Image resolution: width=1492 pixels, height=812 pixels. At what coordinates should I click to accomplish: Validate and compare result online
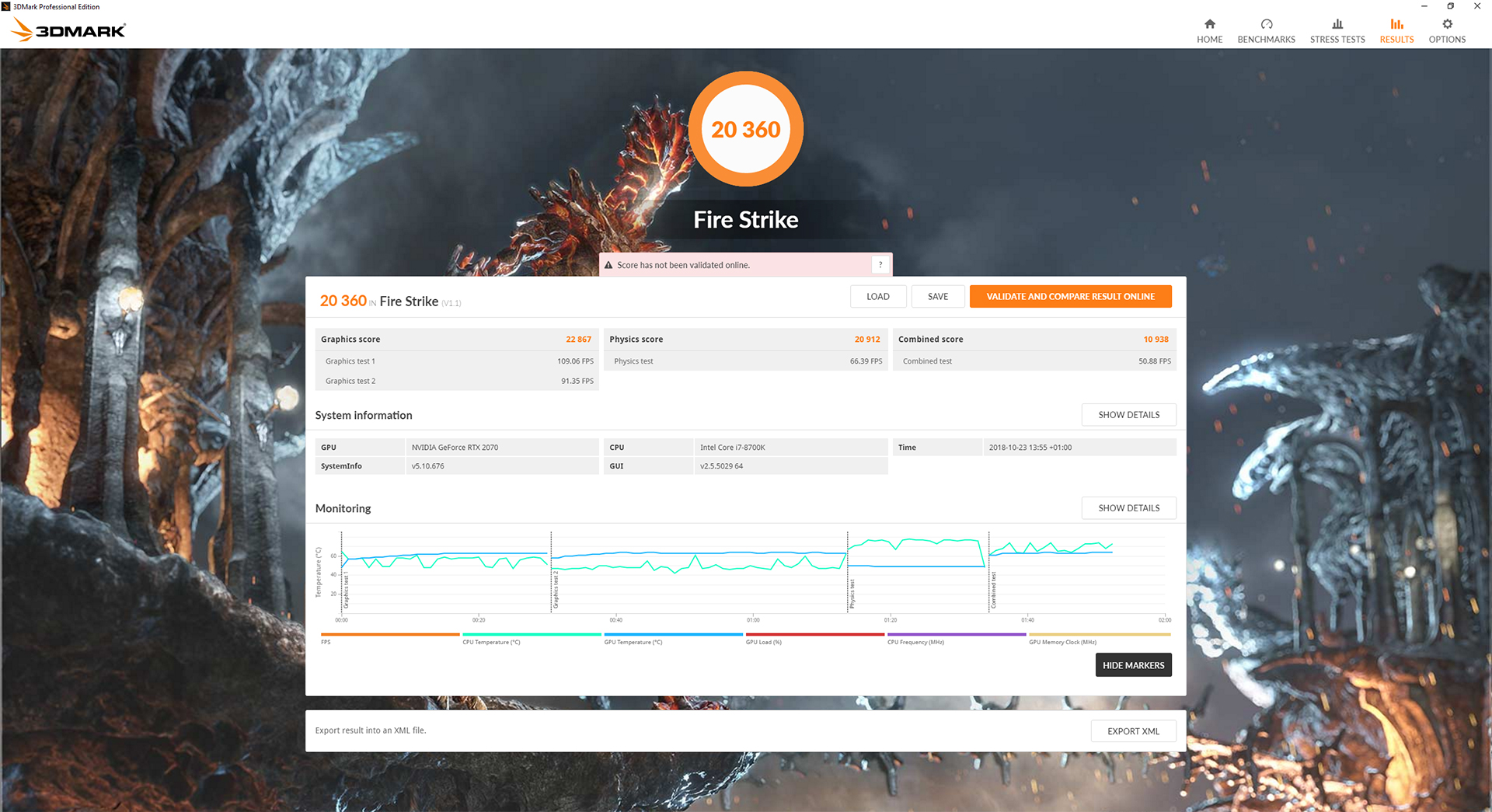1070,297
